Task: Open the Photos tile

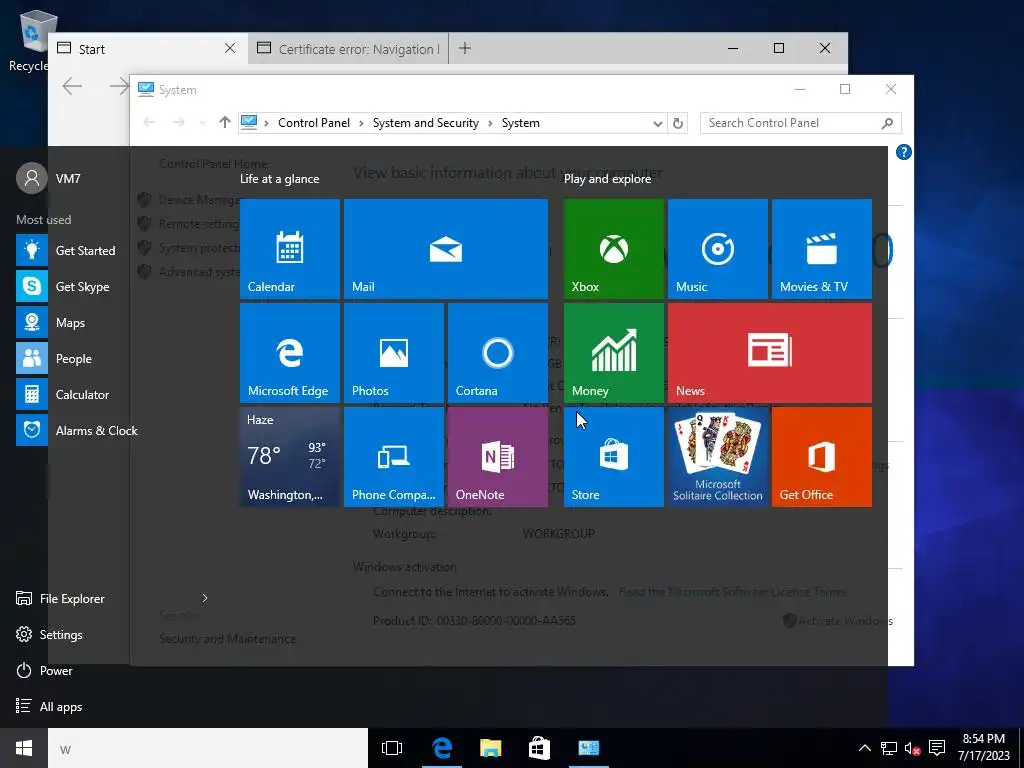Action: point(394,353)
